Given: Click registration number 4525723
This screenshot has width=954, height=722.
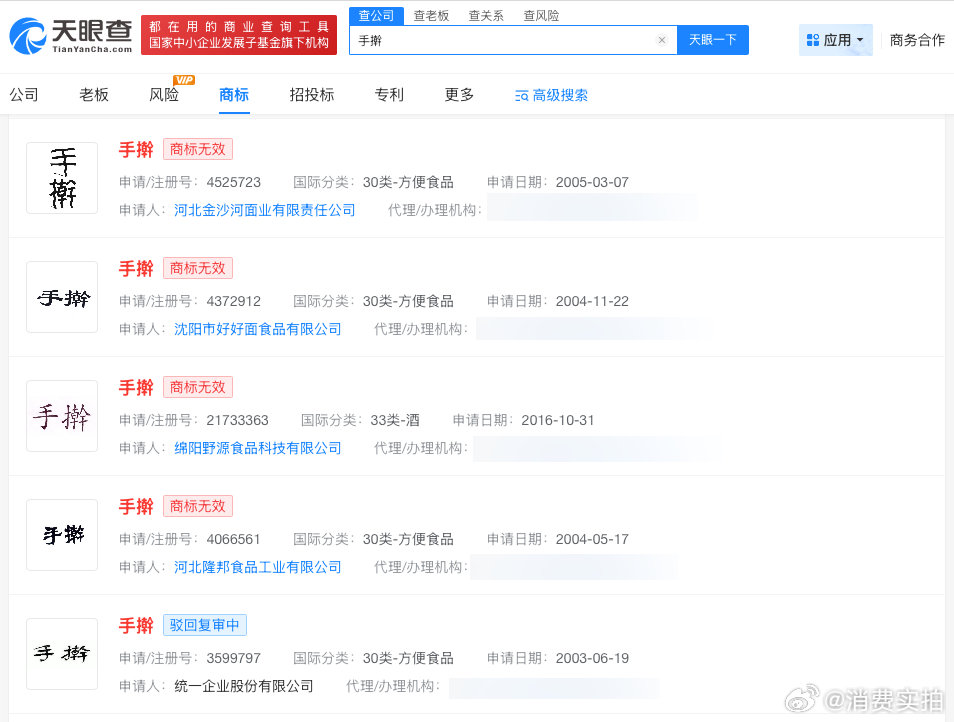Looking at the screenshot, I should [x=234, y=182].
